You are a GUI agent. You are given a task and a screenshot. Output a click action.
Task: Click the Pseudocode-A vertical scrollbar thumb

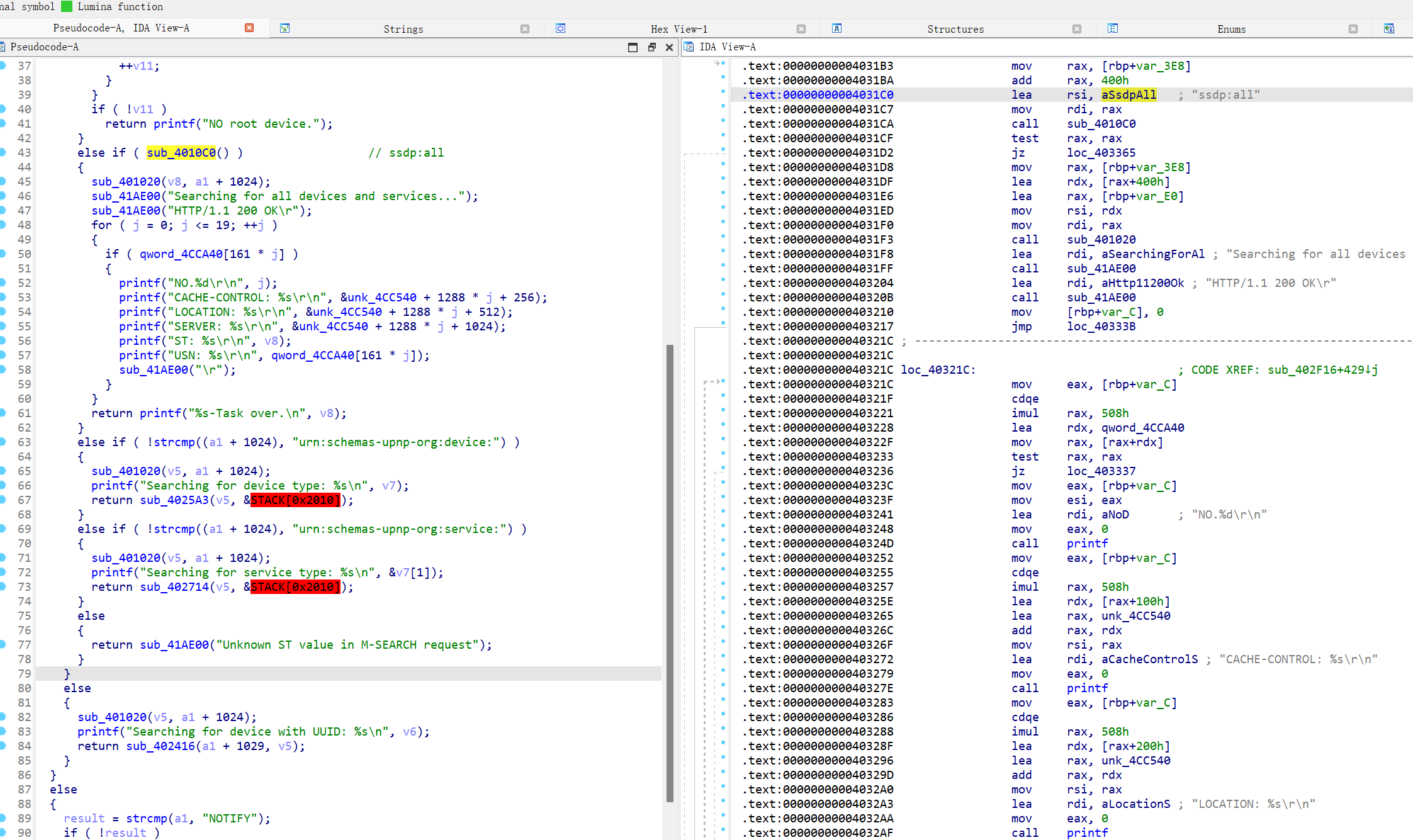(x=670, y=573)
